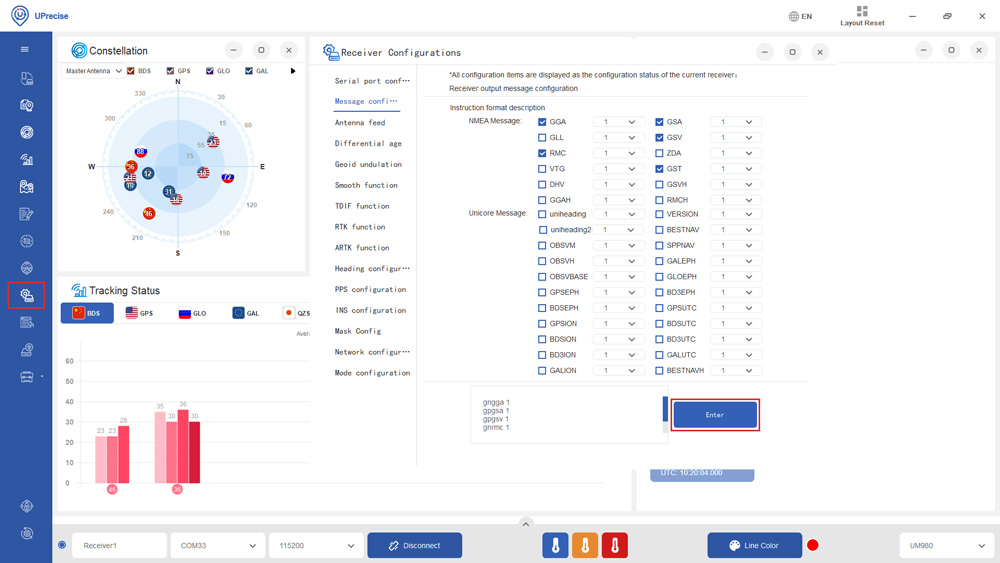Click the red thermometer icon
This screenshot has height=563, width=1000.
pyautogui.click(x=615, y=545)
